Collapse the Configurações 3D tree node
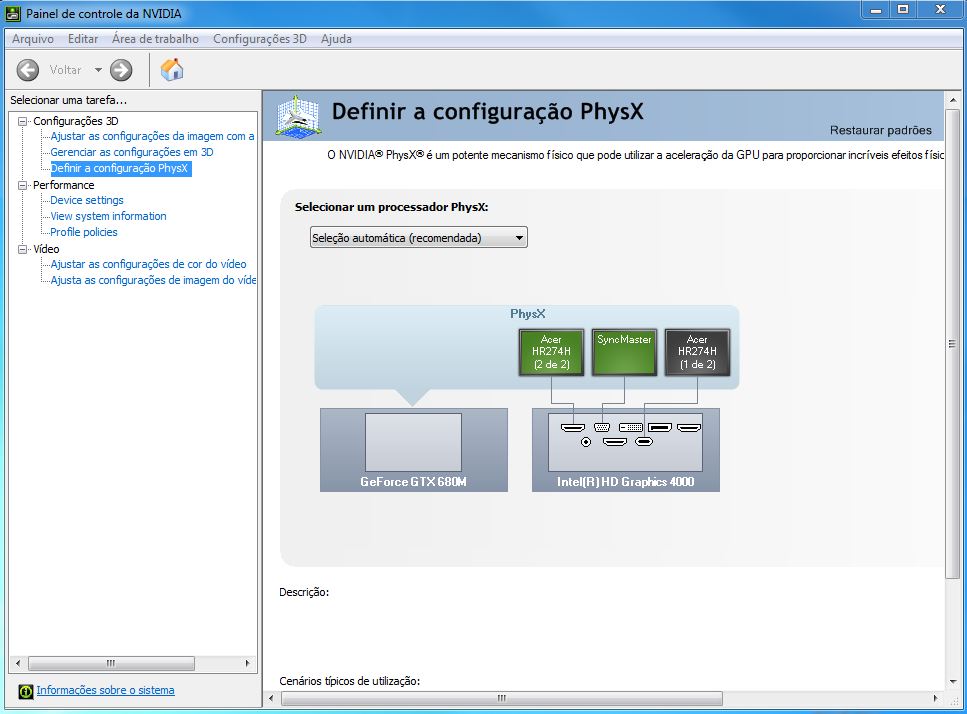The width and height of the screenshot is (967, 714). click(23, 121)
